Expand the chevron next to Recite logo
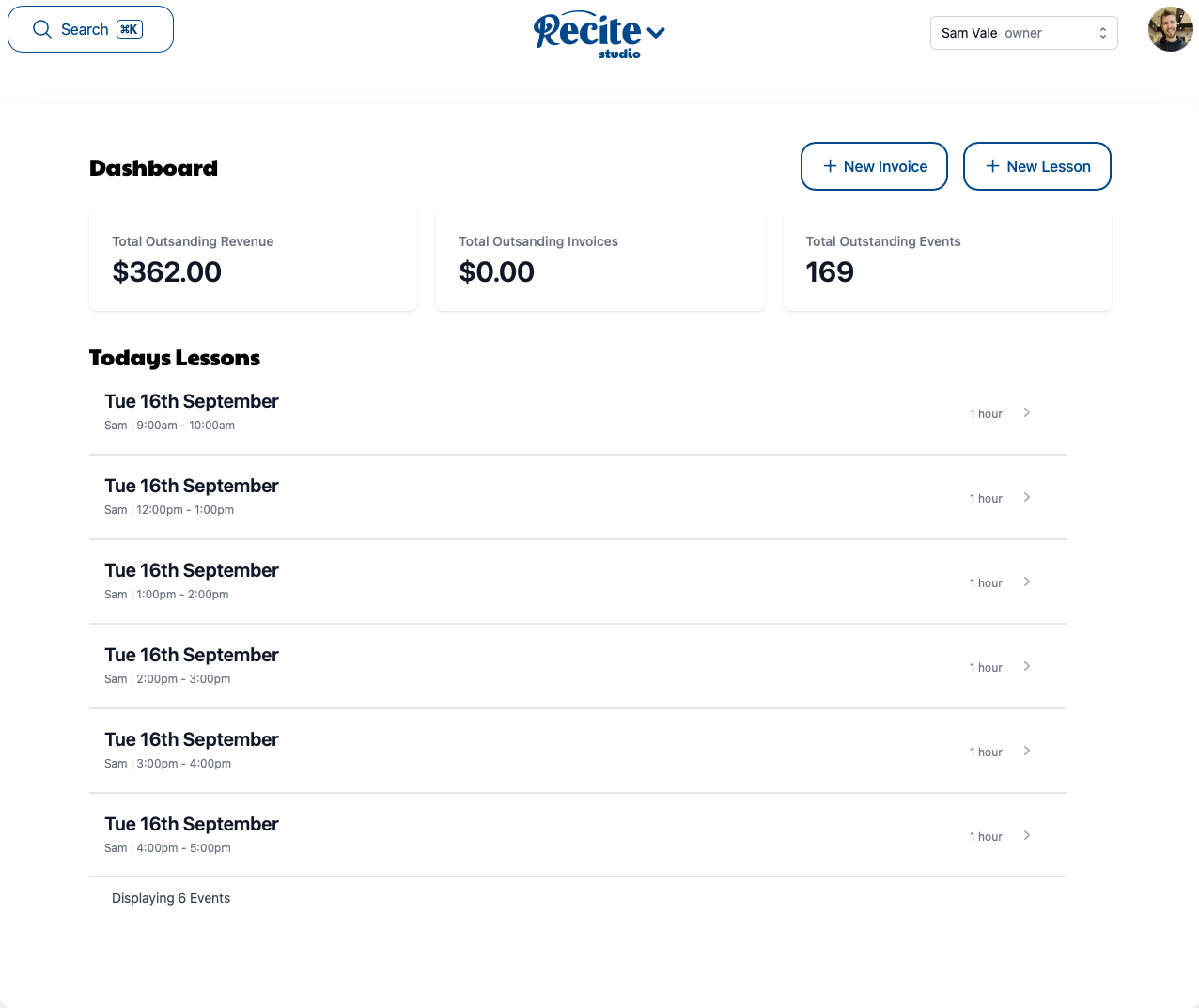1199x1008 pixels. [x=656, y=33]
